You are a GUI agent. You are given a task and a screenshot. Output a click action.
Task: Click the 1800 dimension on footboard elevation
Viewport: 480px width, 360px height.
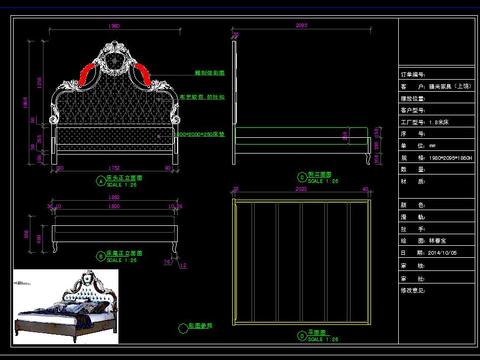pyautogui.click(x=114, y=206)
